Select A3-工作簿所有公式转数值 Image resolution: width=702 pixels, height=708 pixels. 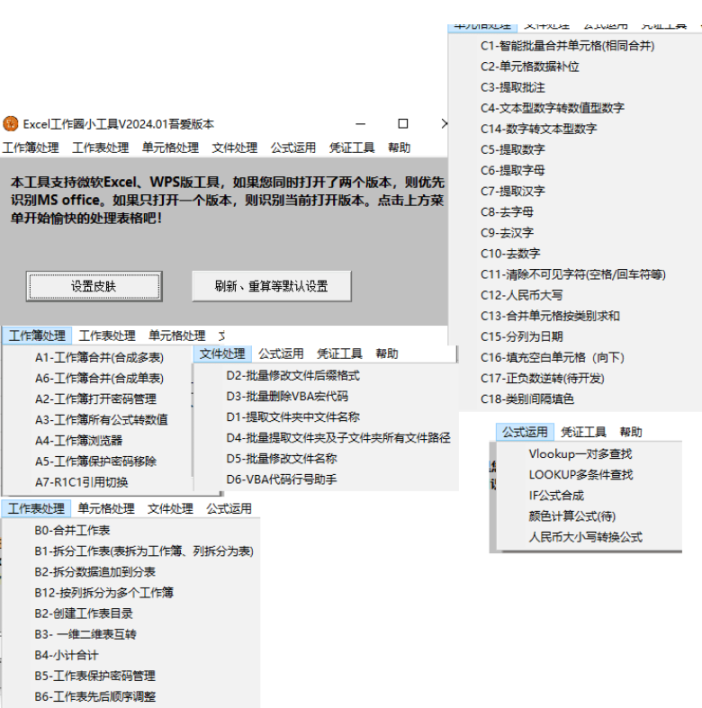102,420
